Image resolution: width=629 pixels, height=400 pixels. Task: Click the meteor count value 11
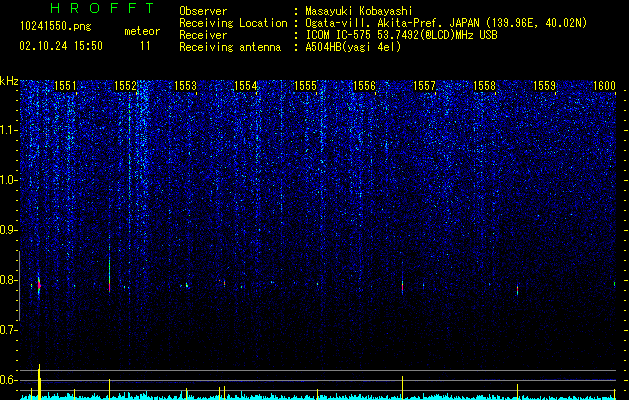(x=145, y=46)
